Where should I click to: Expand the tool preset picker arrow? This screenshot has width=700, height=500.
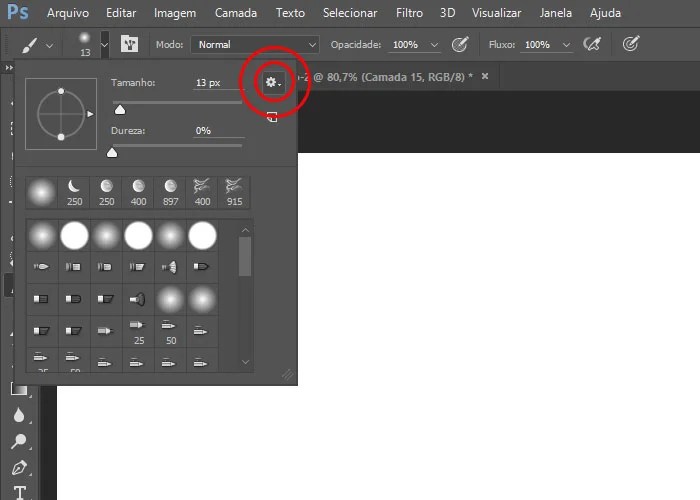pyautogui.click(x=50, y=46)
